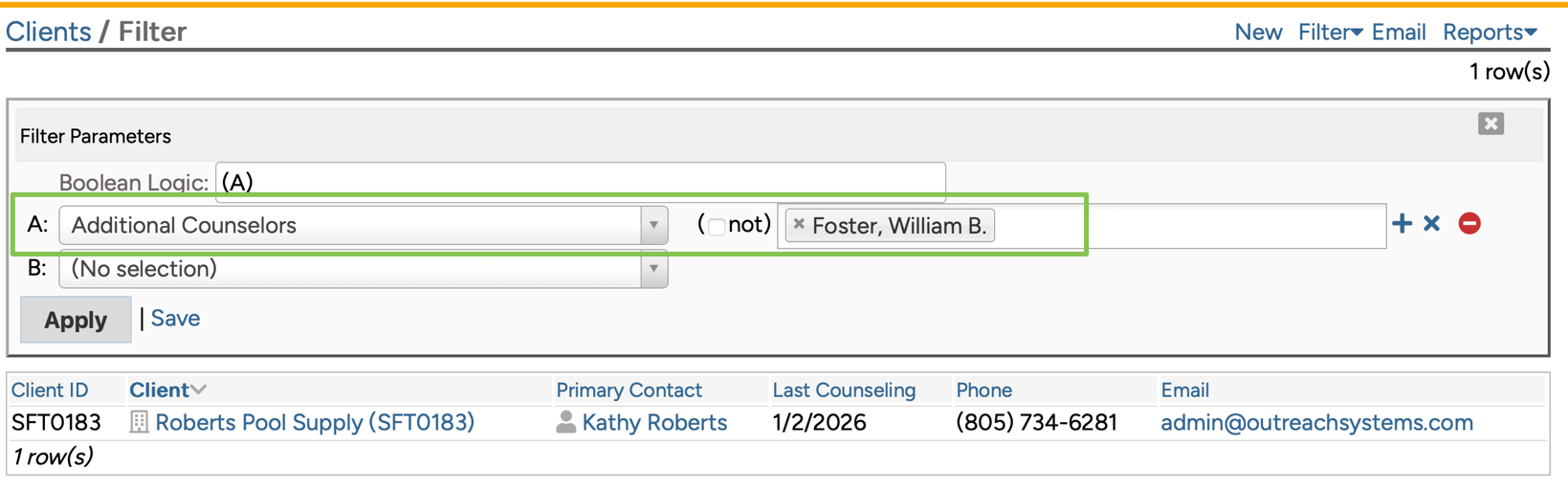The image size is (1568, 490).
Task: Open the Reports menu
Action: pos(1489,33)
